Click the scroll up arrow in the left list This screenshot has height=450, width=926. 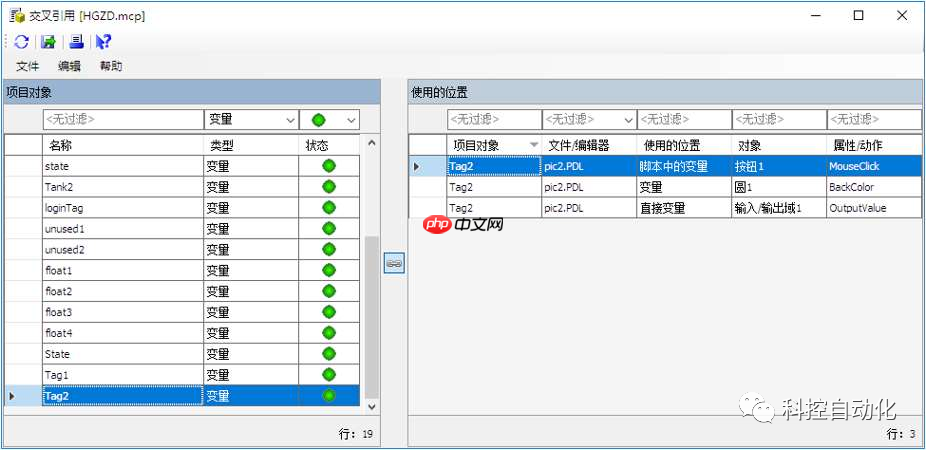[371, 143]
